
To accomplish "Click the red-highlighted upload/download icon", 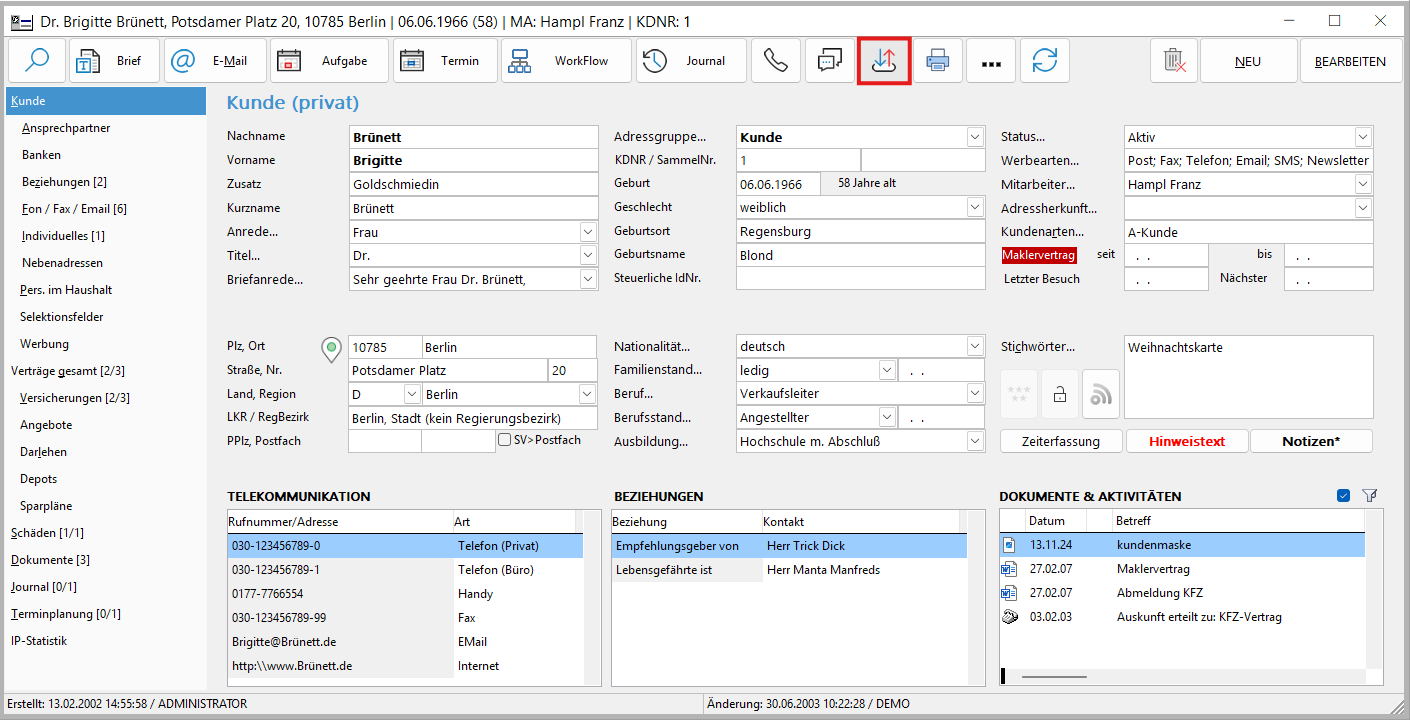I will [884, 61].
